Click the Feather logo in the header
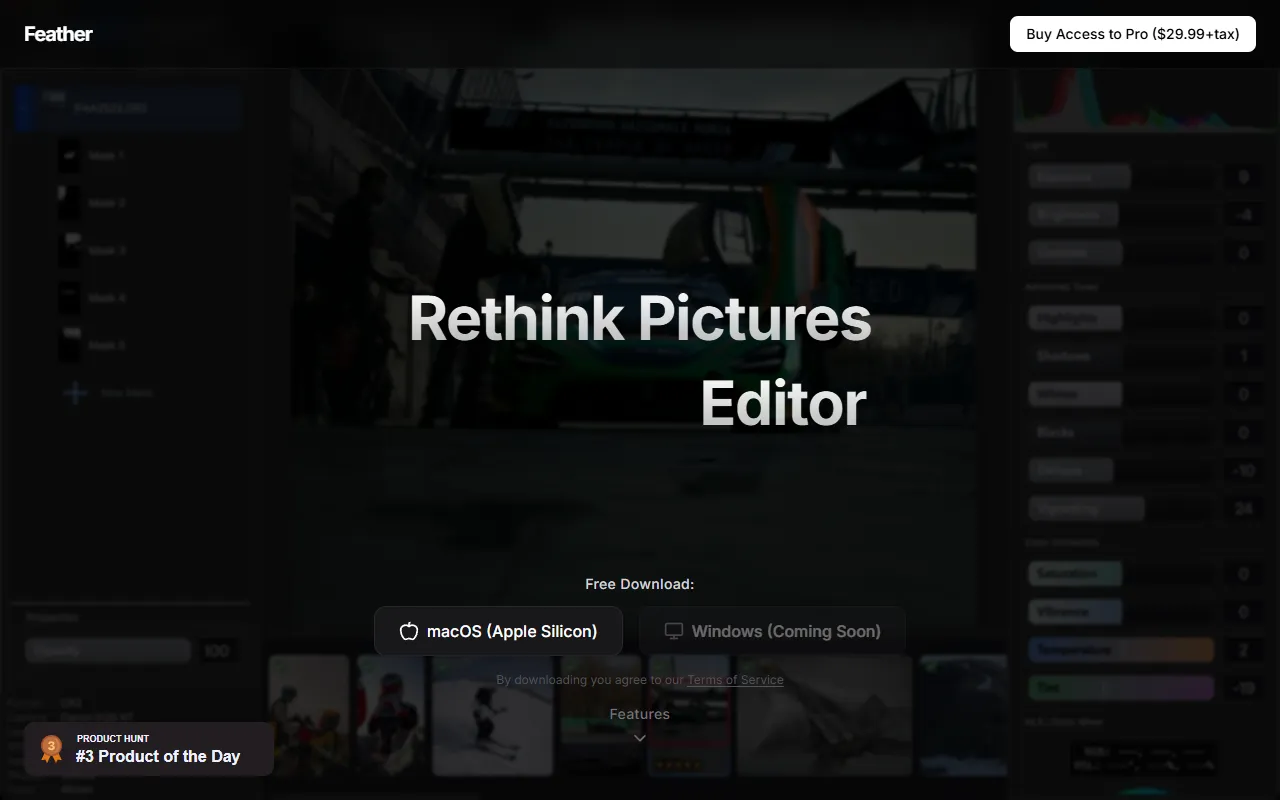 point(59,34)
